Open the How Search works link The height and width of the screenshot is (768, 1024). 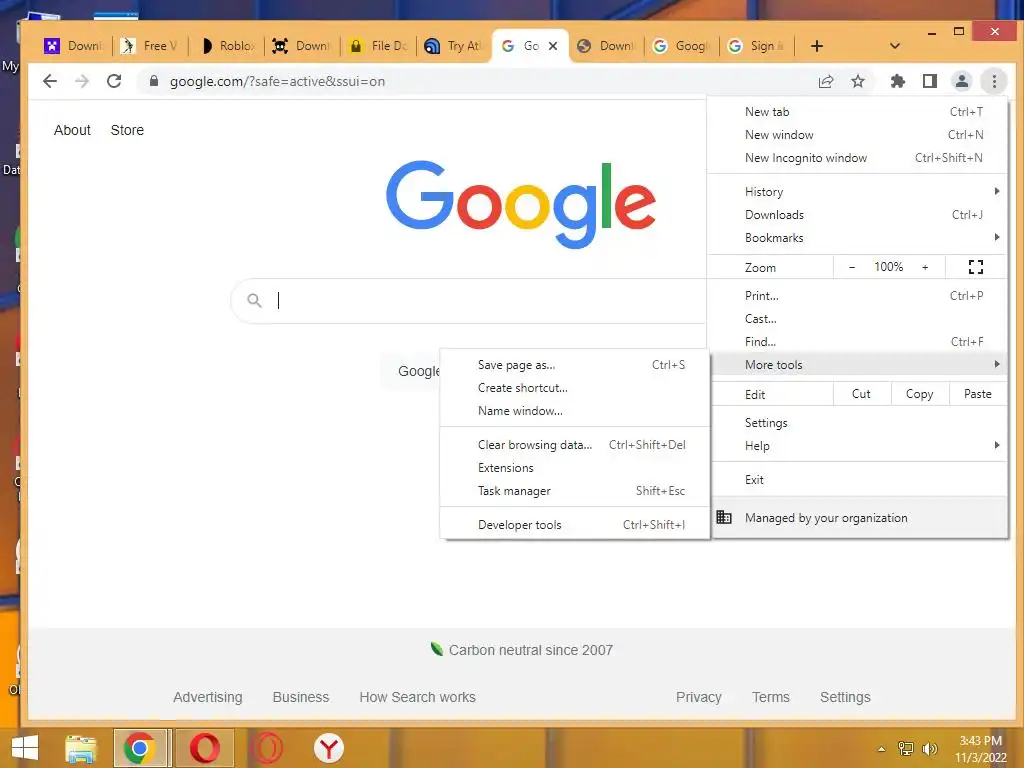point(417,697)
